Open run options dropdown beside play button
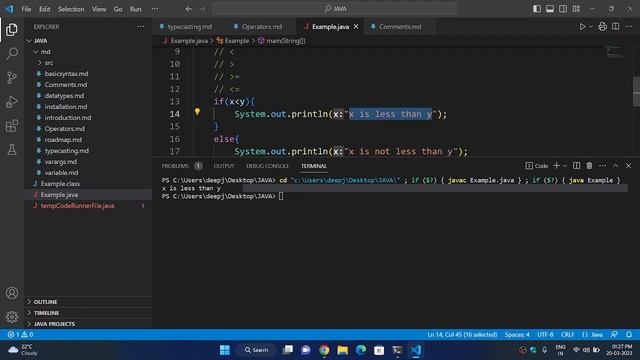This screenshot has width=640, height=360. pos(591,27)
